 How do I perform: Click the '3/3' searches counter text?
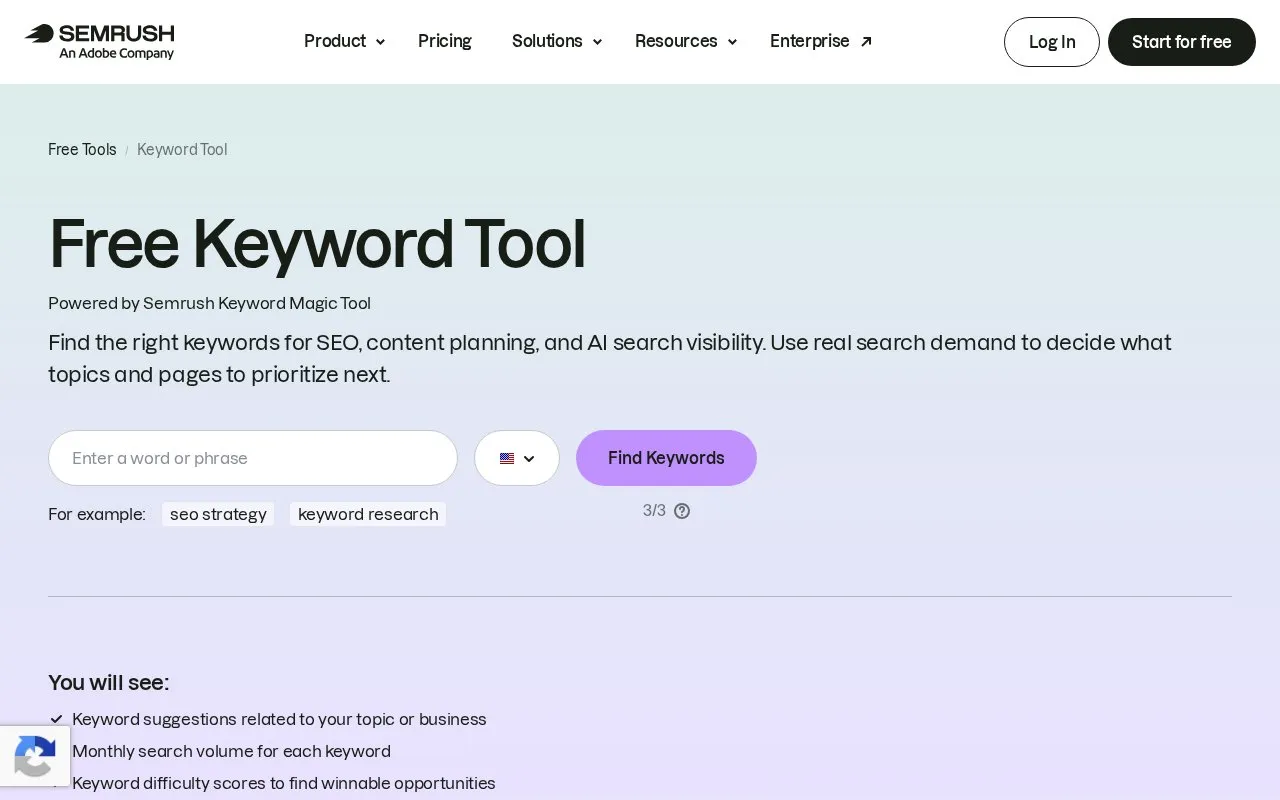[x=654, y=511]
